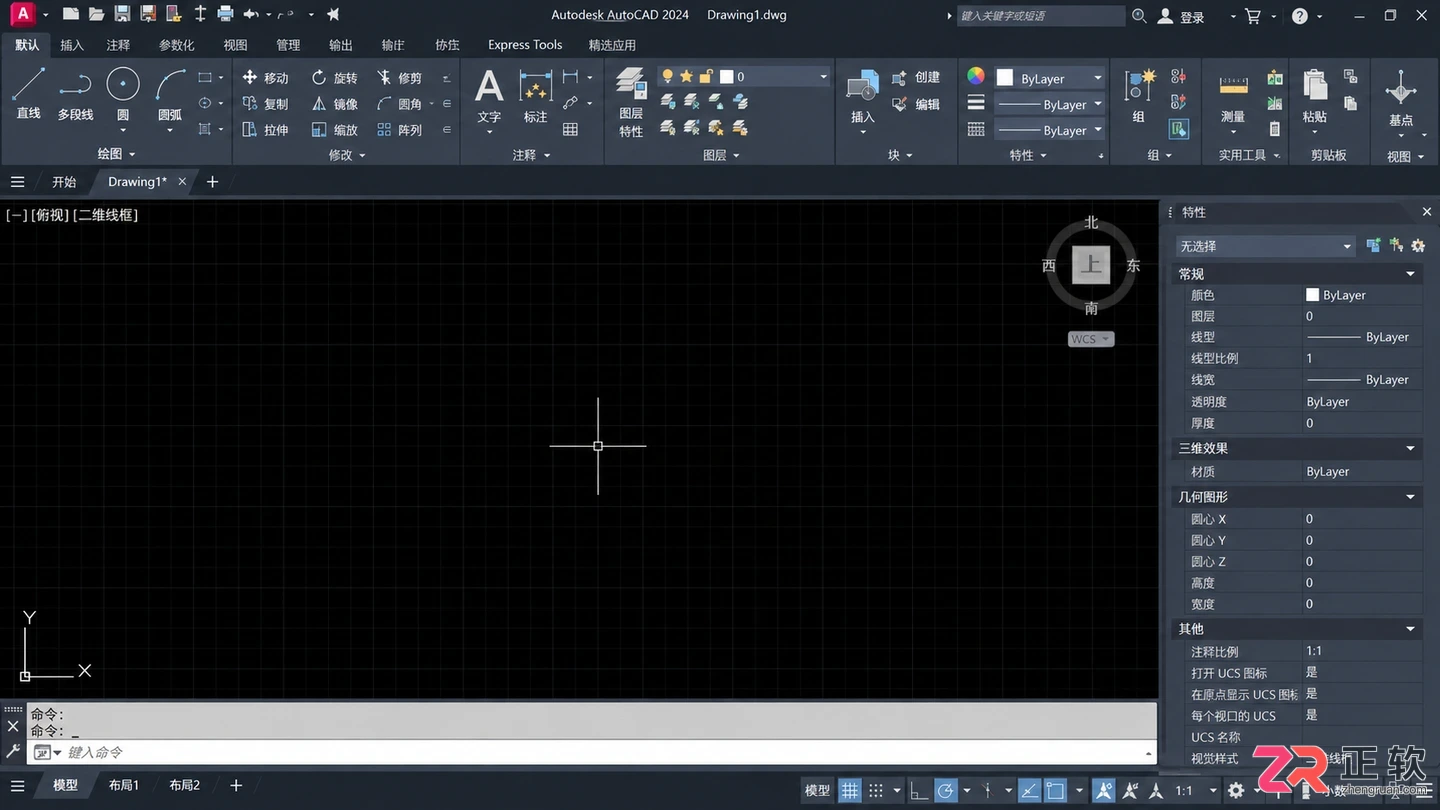Screen dimensions: 1440x810
Task: Click the new drawing tab plus button
Action: point(212,182)
